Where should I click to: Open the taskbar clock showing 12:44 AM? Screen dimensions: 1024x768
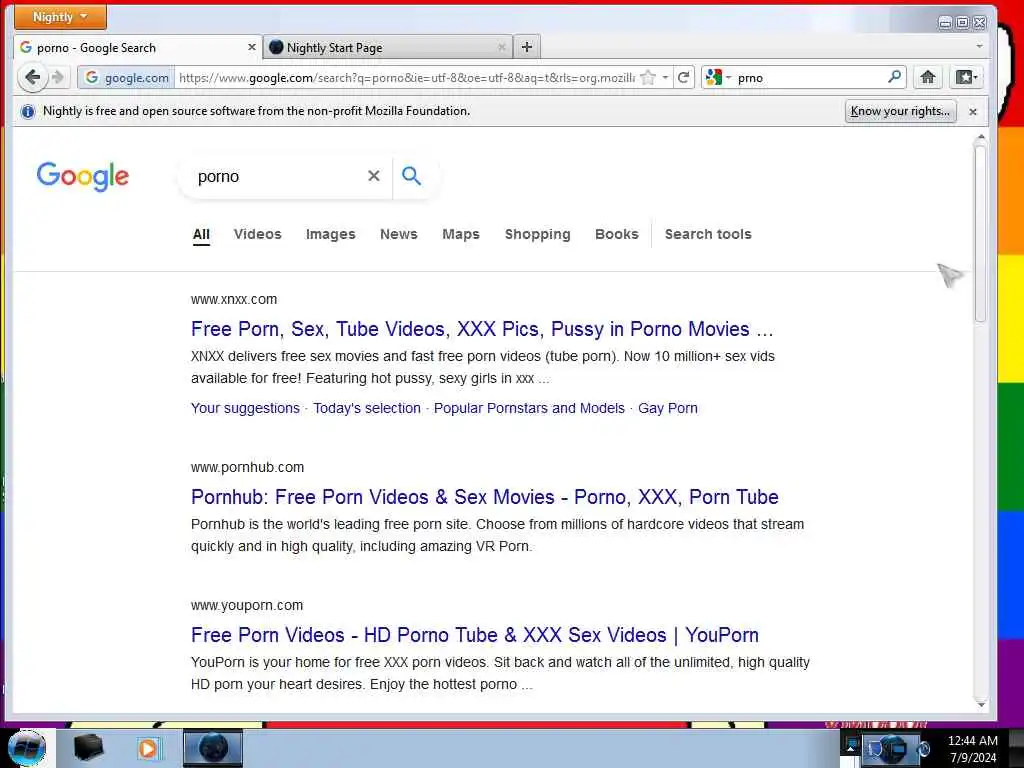972,749
